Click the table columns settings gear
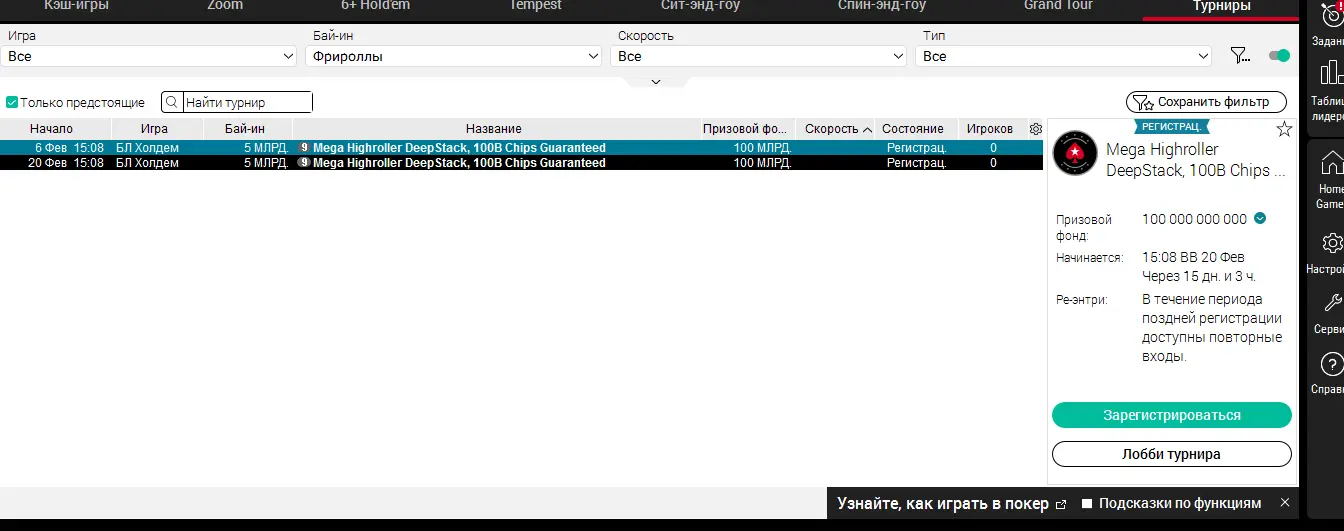1344x531 pixels. 1036,129
